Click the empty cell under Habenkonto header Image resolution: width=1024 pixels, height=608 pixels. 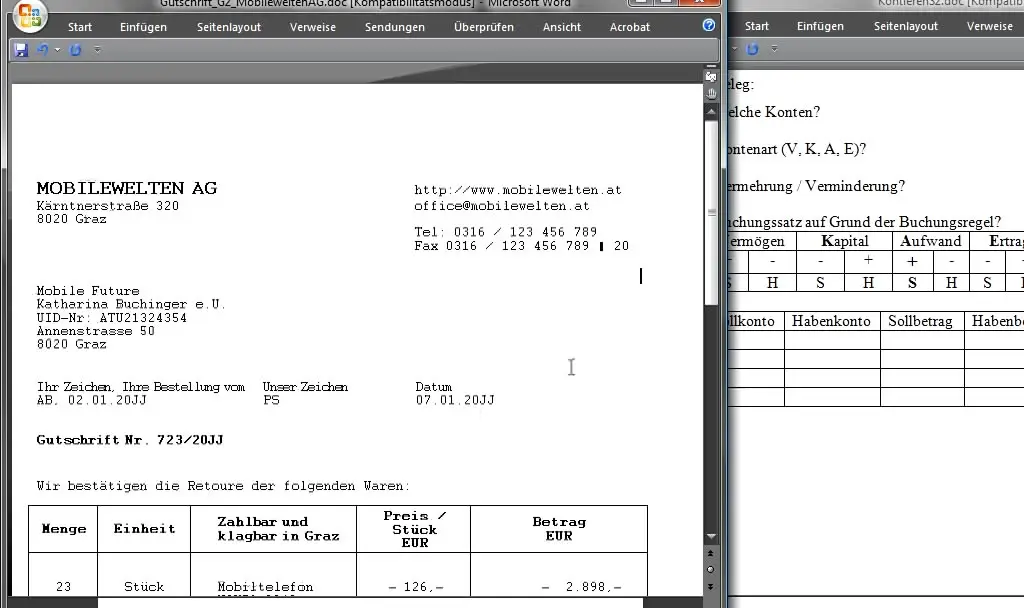tap(832, 340)
